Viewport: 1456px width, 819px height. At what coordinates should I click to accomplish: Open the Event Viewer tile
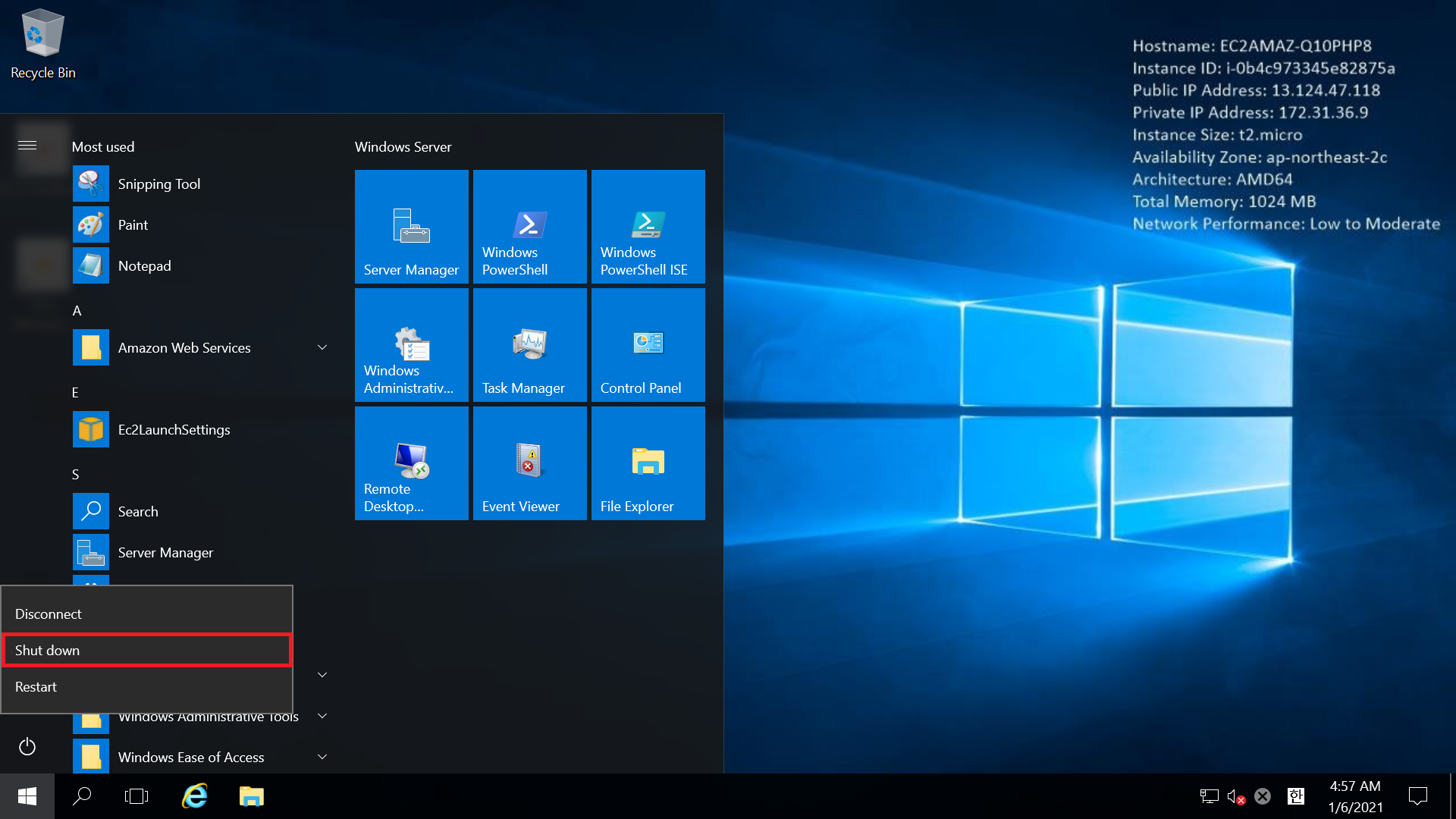pos(530,463)
